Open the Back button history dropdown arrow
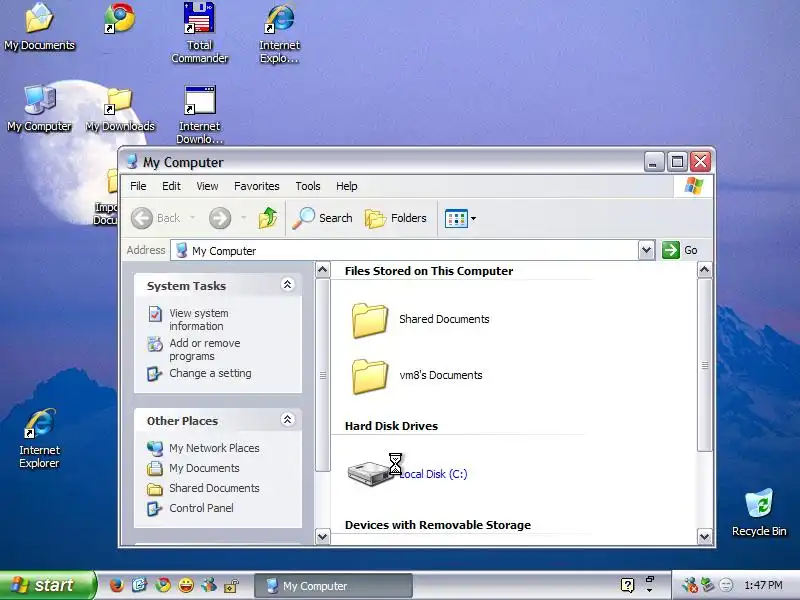The width and height of the screenshot is (800, 600). point(192,218)
